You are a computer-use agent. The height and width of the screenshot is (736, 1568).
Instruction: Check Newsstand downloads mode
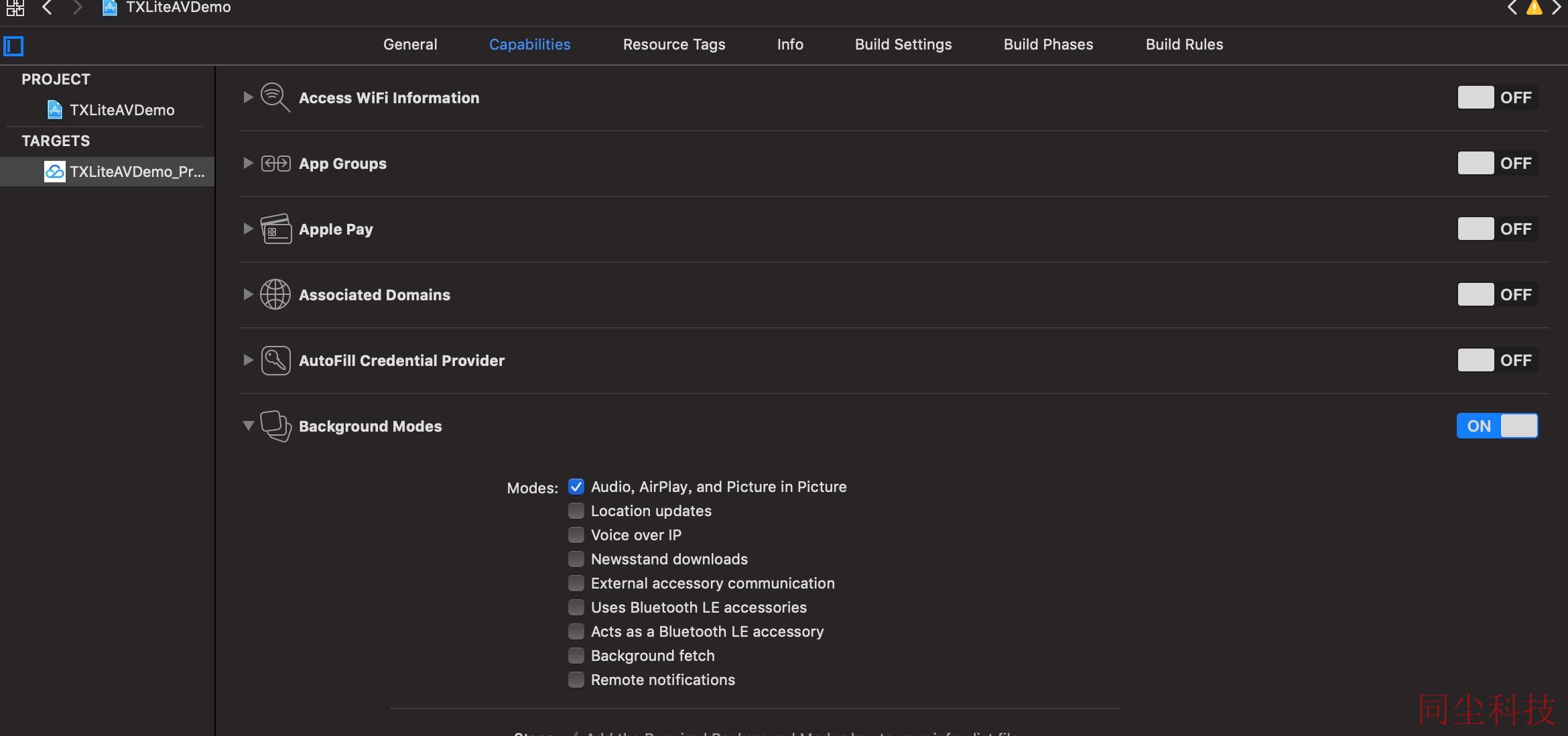(576, 559)
